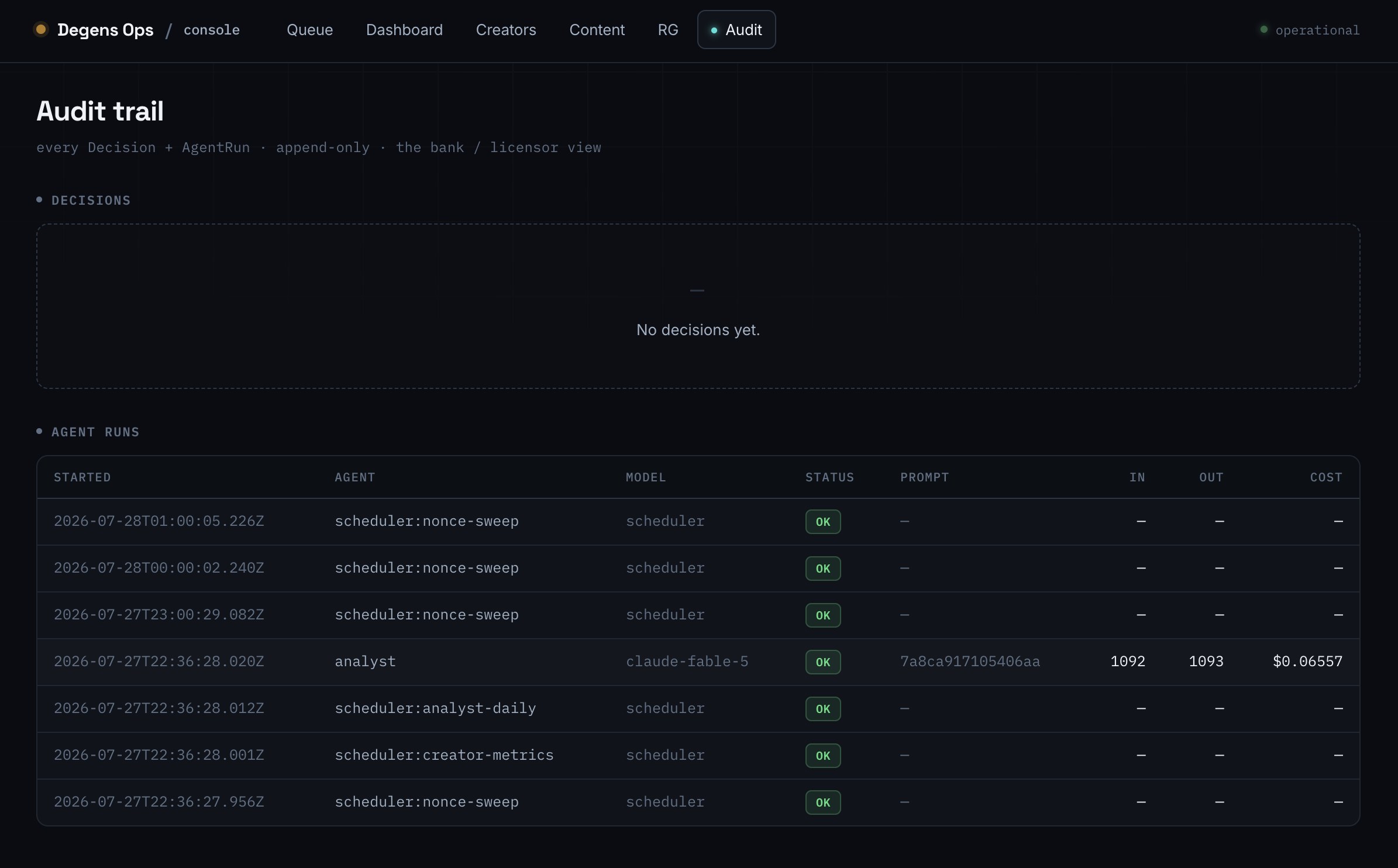The width and height of the screenshot is (1398, 868).
Task: Go to the Creators tab
Action: point(506,30)
